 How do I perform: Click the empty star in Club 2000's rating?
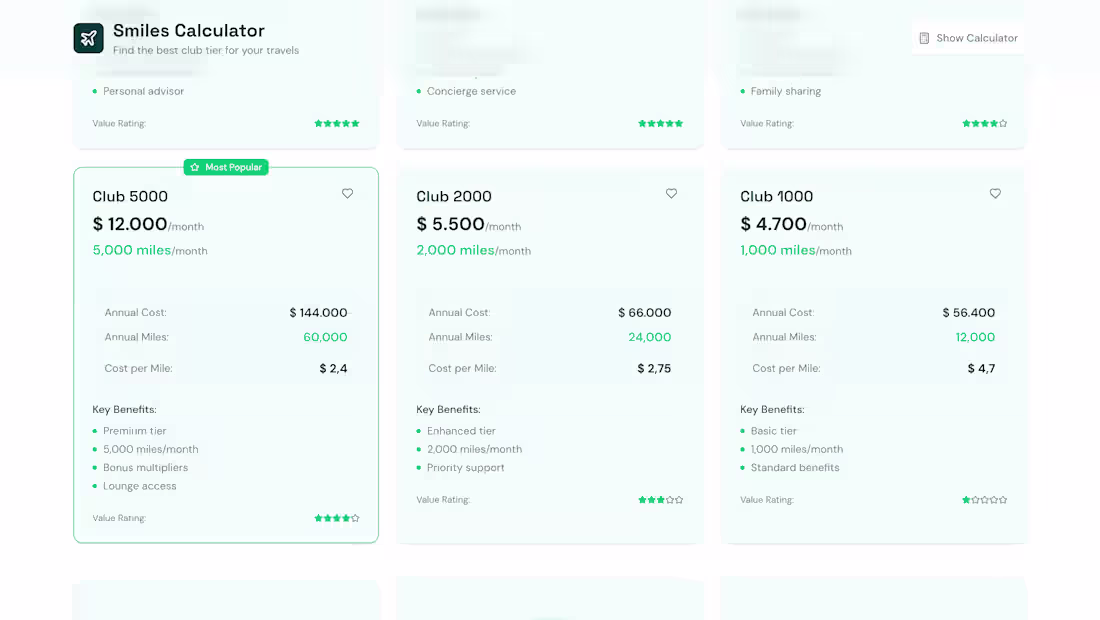click(670, 499)
